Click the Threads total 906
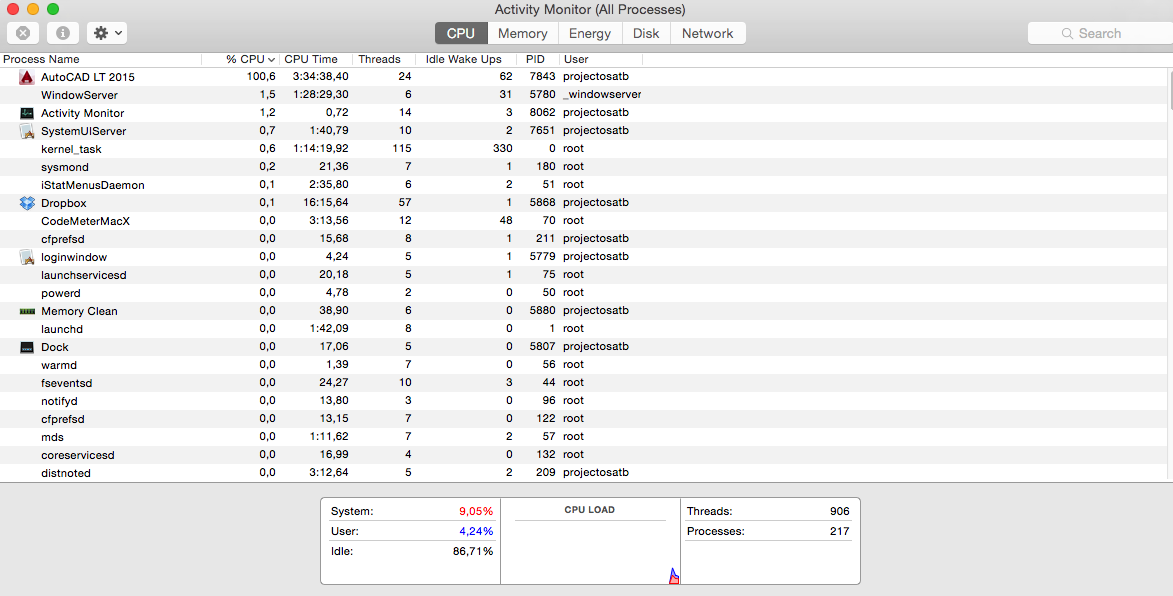Viewport: 1173px width, 596px height. coord(839,511)
